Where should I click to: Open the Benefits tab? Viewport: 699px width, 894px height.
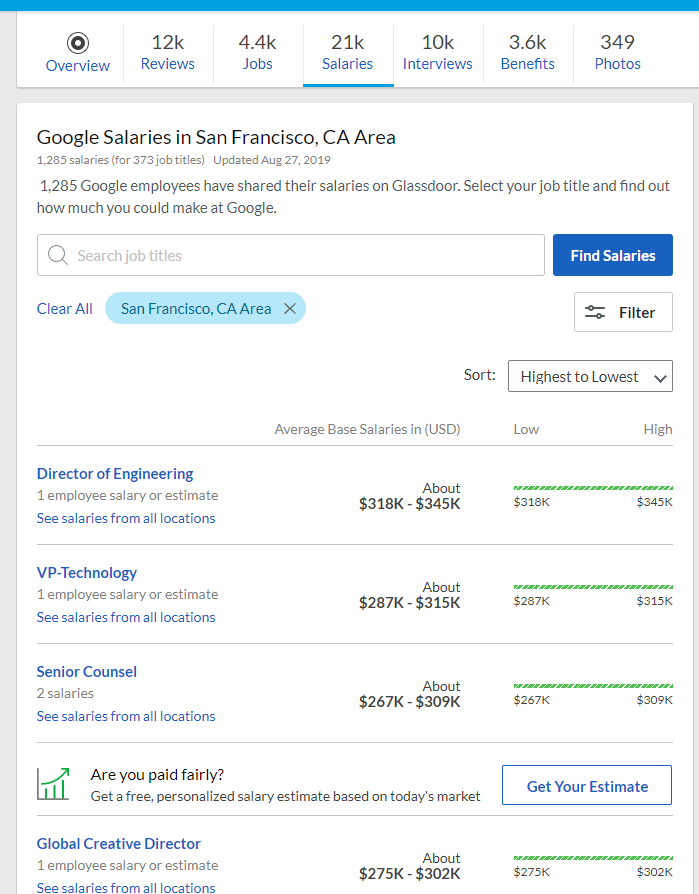(x=527, y=52)
